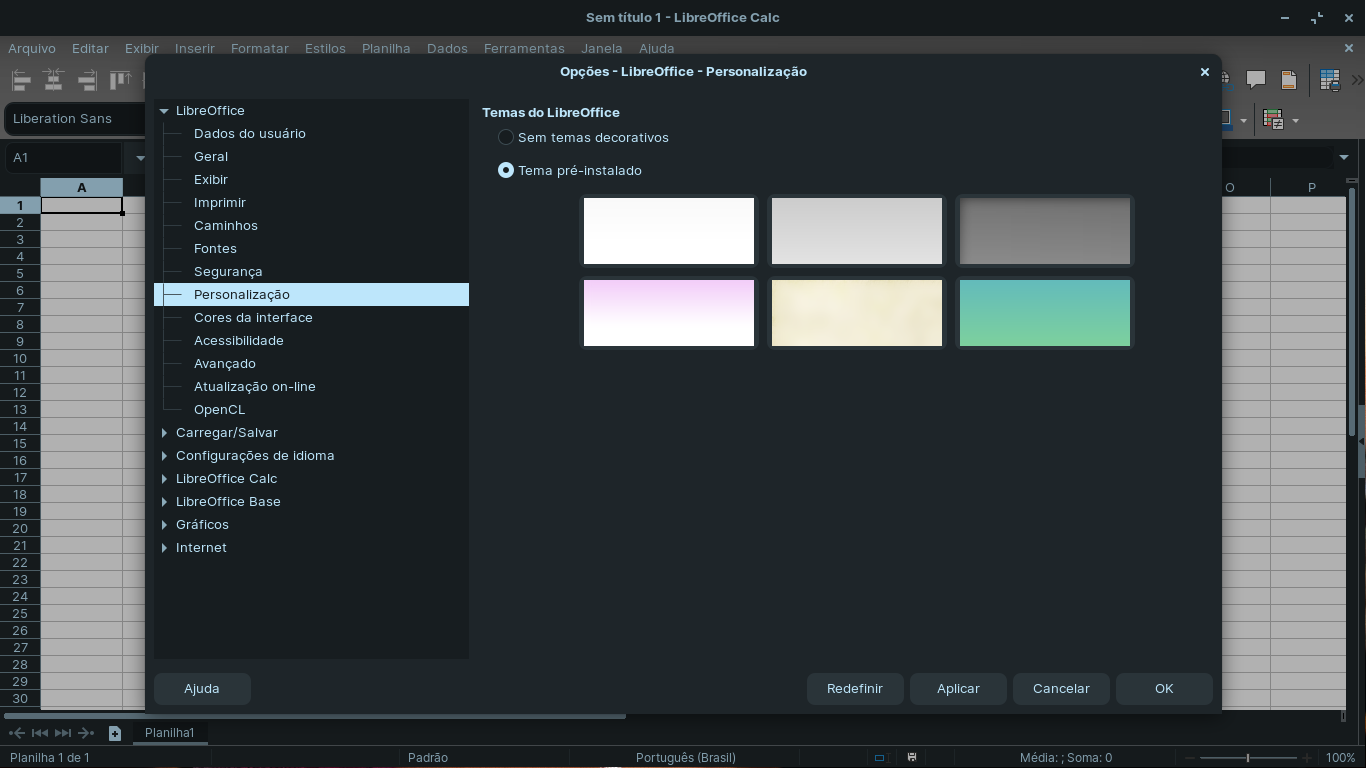Choose the pink gradient theme thumbnail
Viewport: 1366px width, 768px height.
coord(669,313)
